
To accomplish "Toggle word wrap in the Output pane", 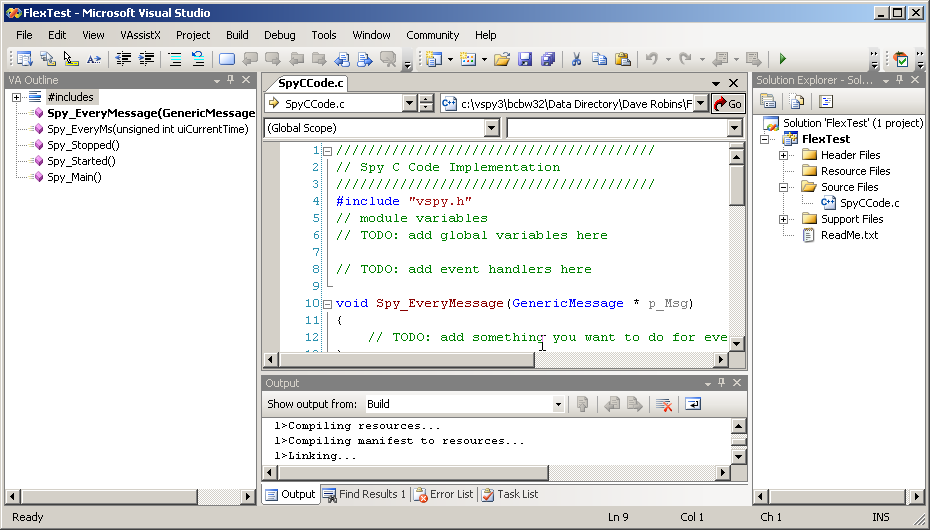I will tap(693, 404).
